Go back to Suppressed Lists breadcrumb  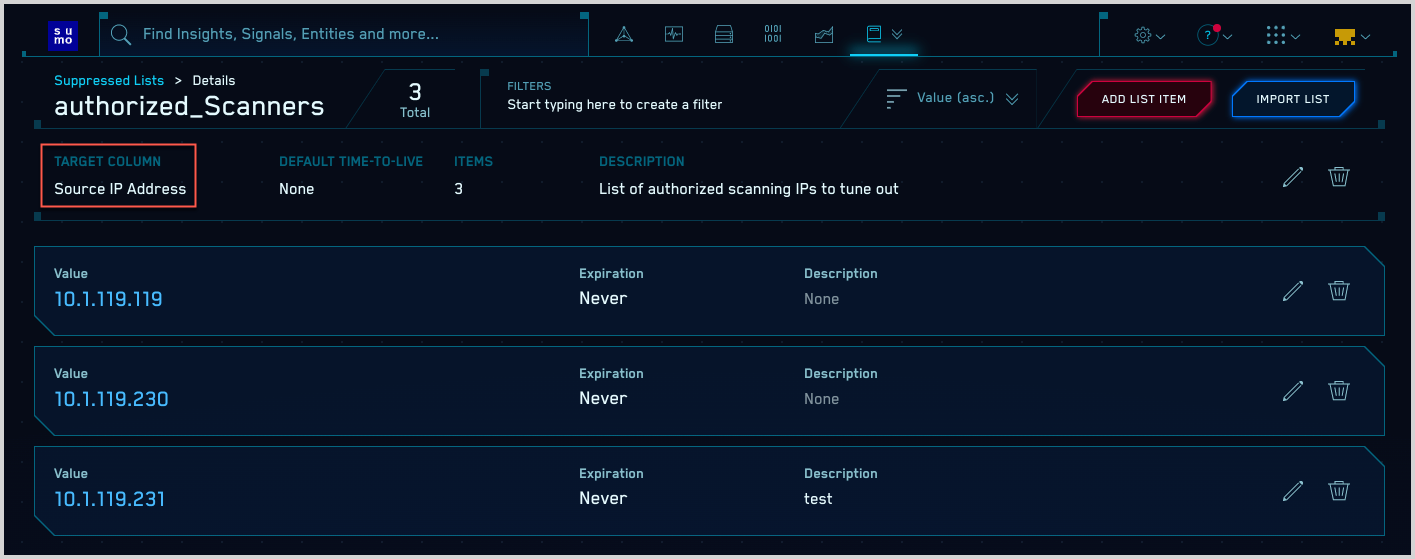point(109,80)
